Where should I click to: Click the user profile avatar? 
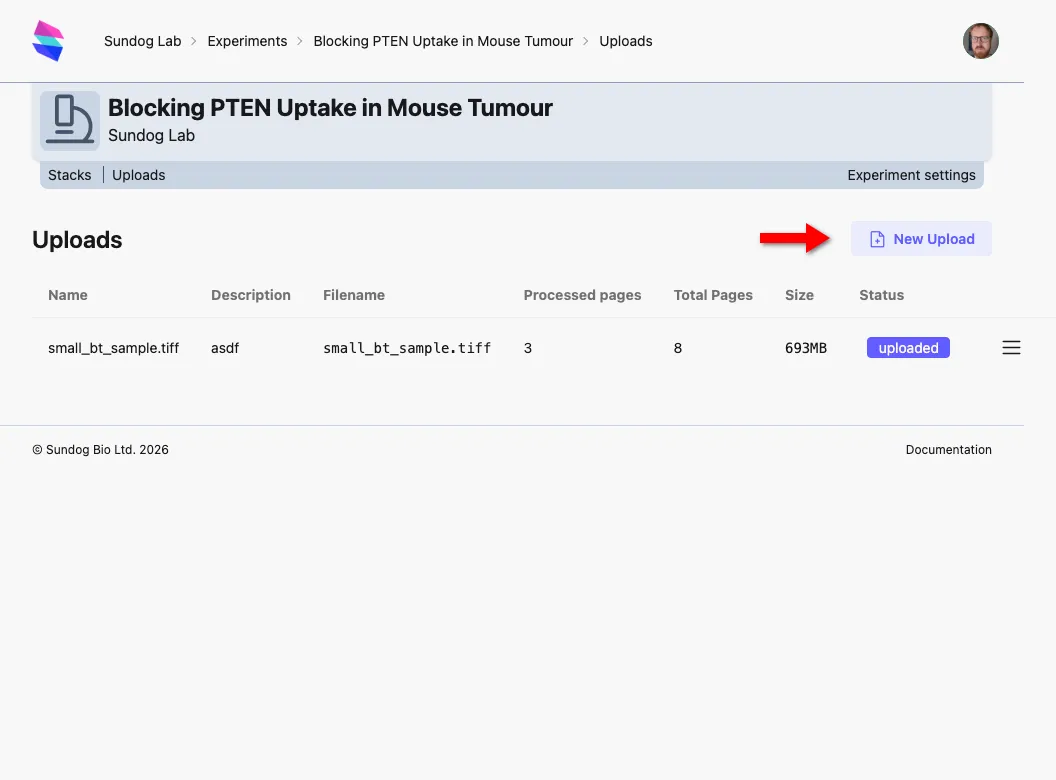(980, 41)
